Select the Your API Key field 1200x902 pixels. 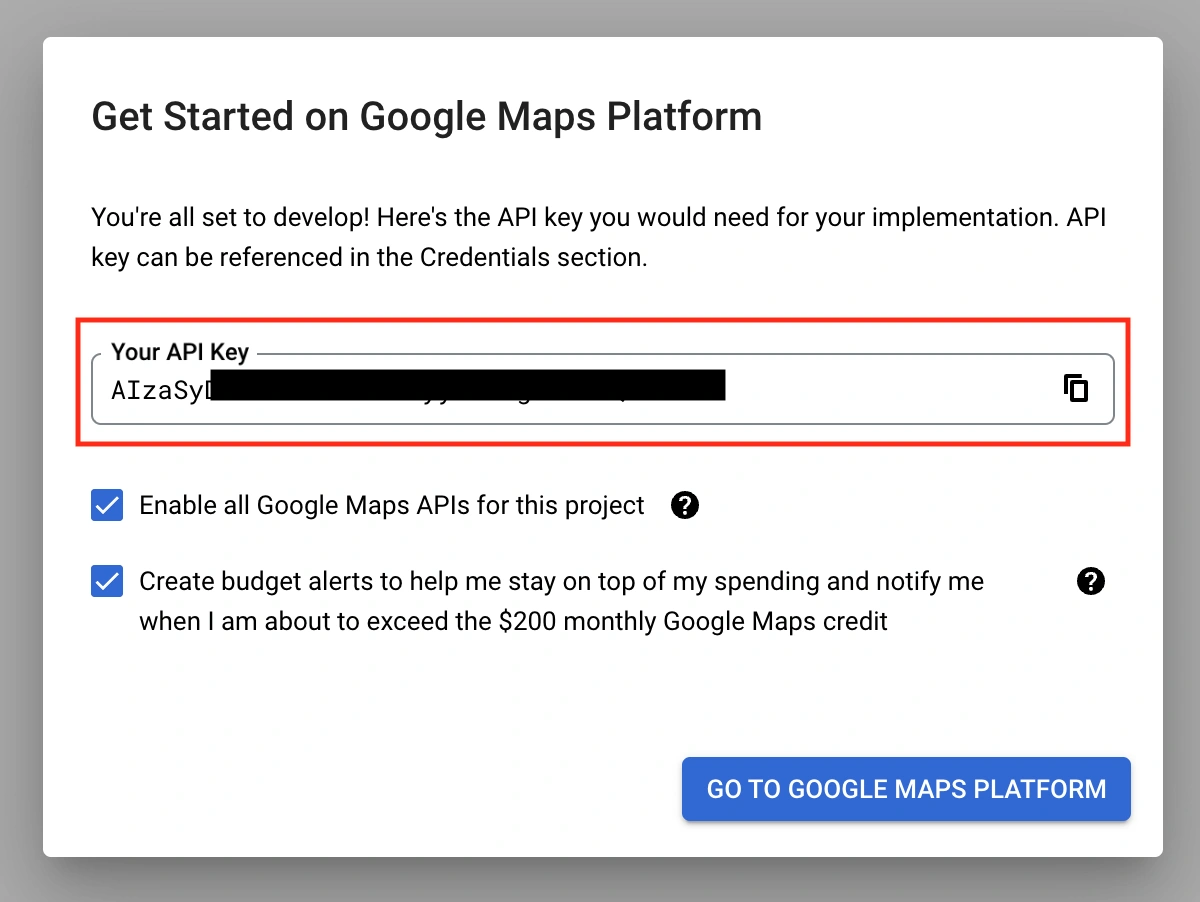602,388
